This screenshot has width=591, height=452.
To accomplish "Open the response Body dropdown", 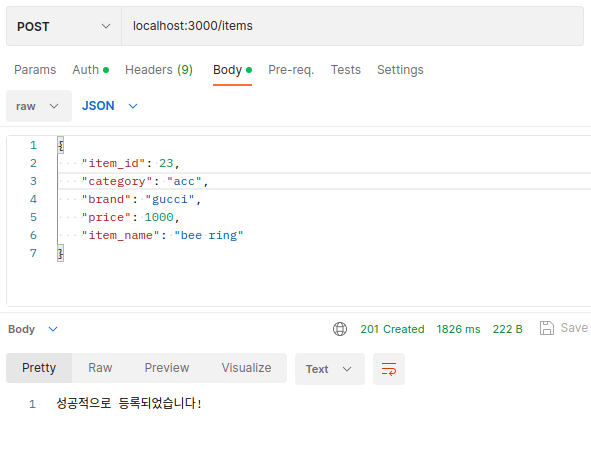I will [x=33, y=329].
